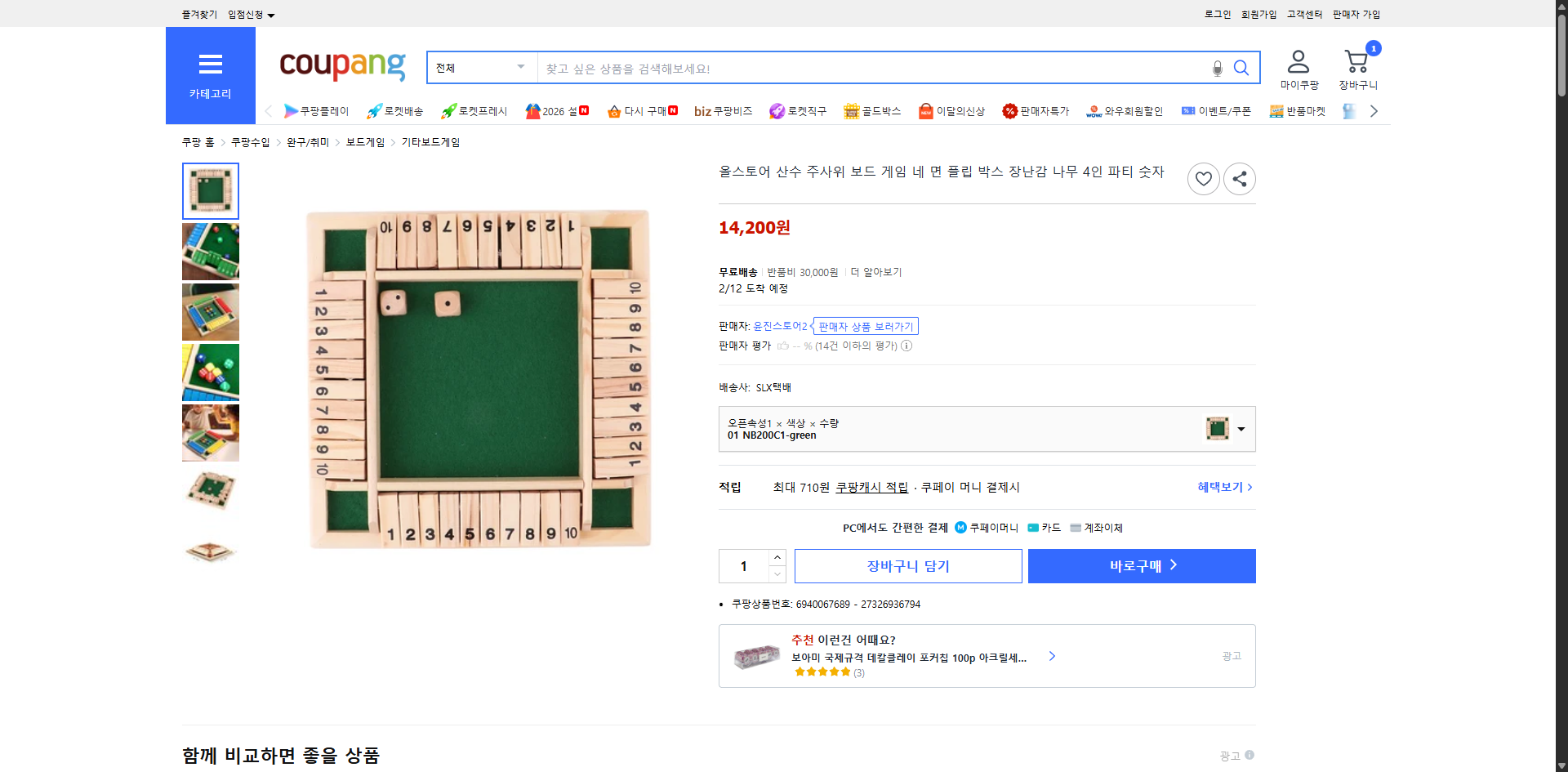
Task: Open the 입점신청 dropdown at top left
Action: 249,14
